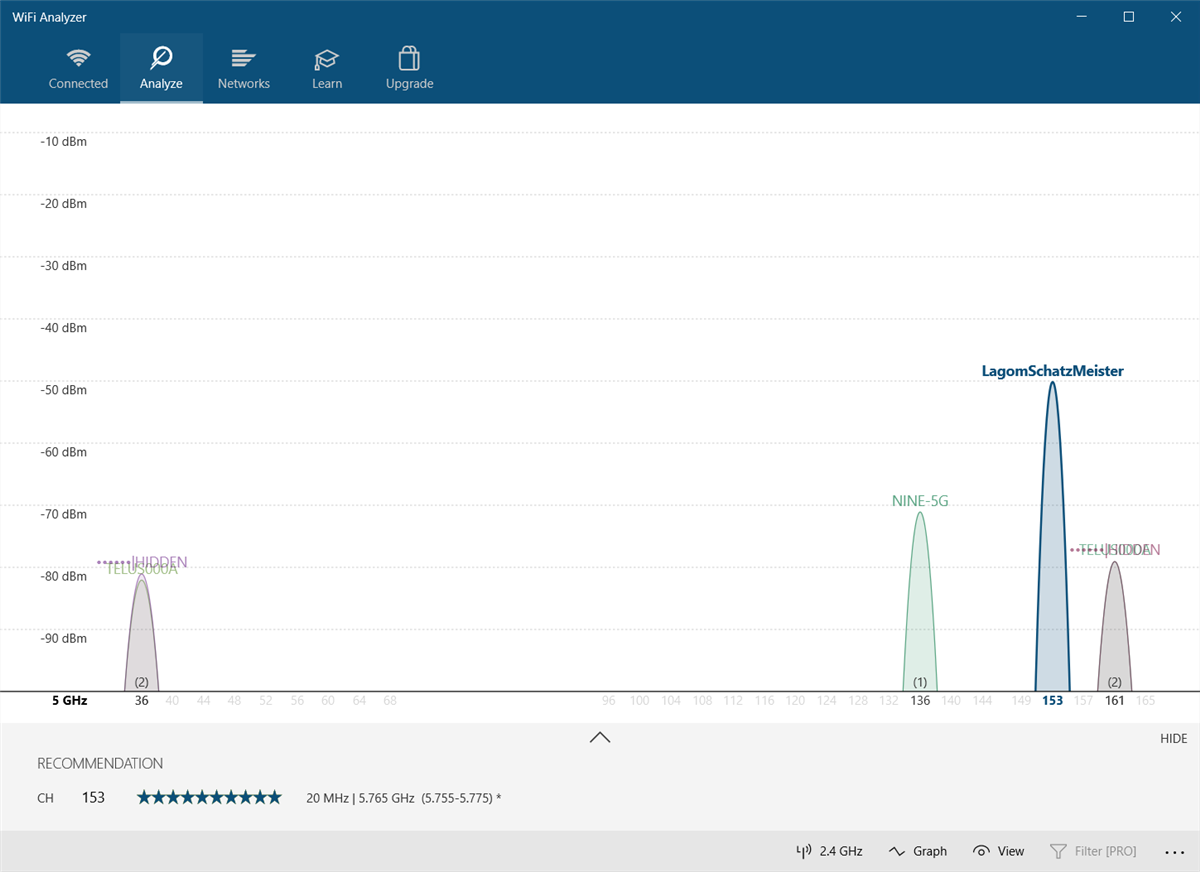This screenshot has width=1200, height=872.
Task: Expand Filter [PRO] options
Action: point(1094,851)
